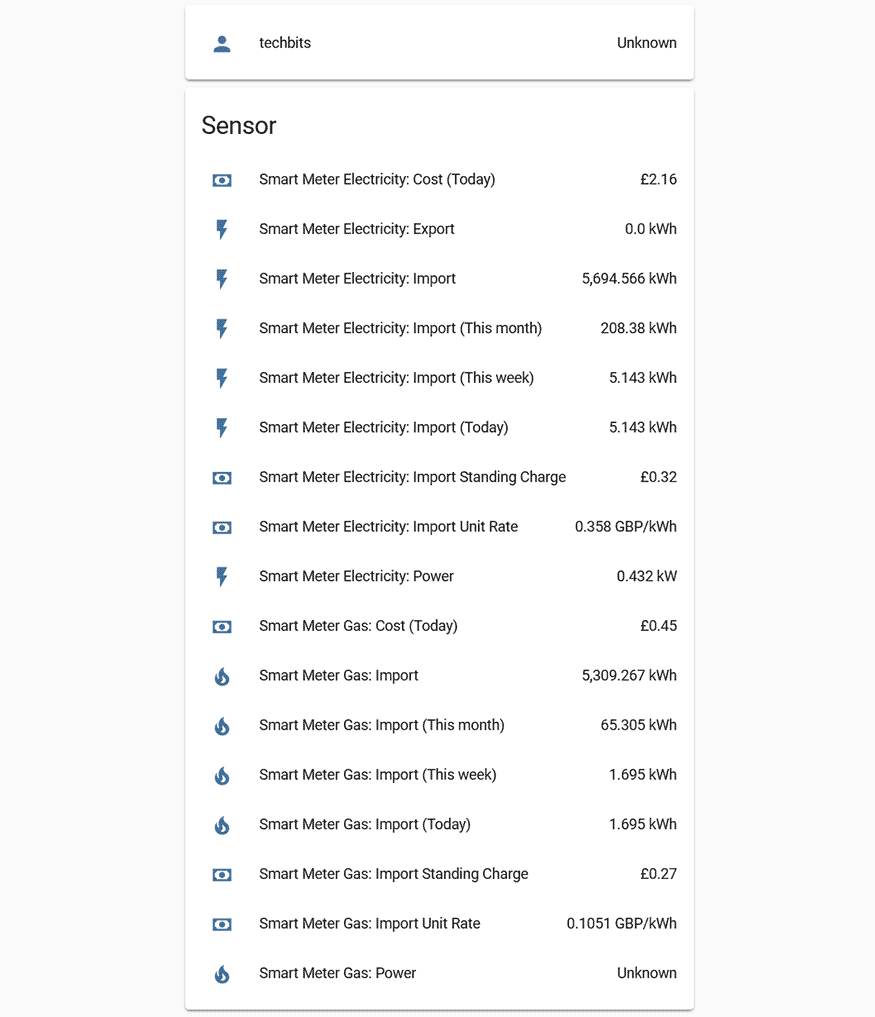This screenshot has height=1017, width=875.
Task: Open the techbits entity row
Action: pos(439,43)
